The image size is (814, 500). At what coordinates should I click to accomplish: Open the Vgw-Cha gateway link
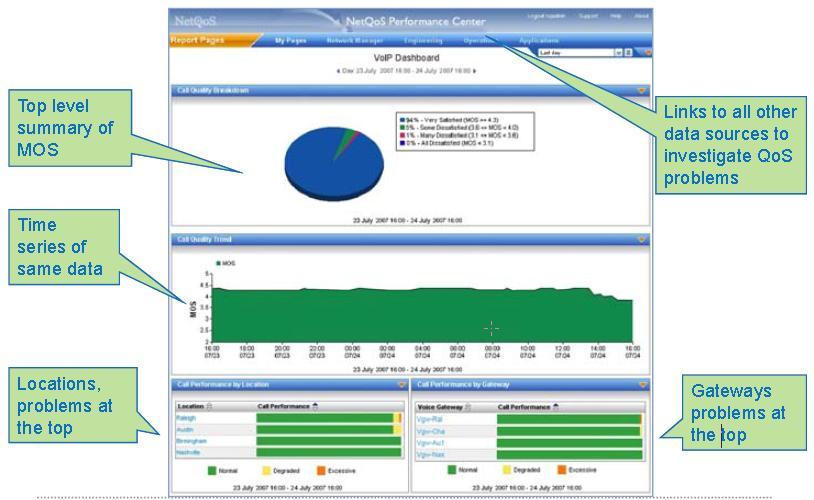click(430, 431)
